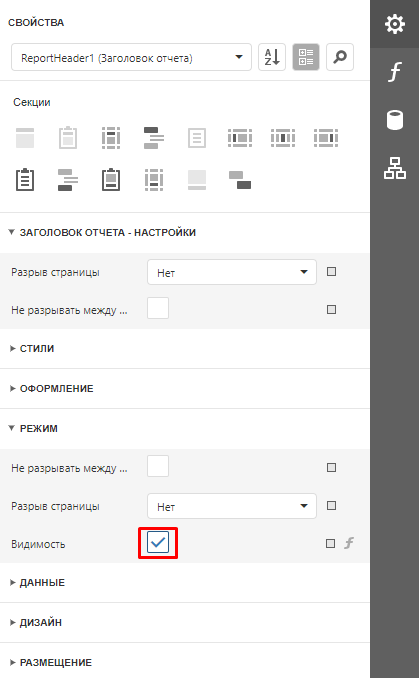The width and height of the screenshot is (419, 678).
Task: Open Разрыв страницы dropdown under Режим
Action: point(232,506)
